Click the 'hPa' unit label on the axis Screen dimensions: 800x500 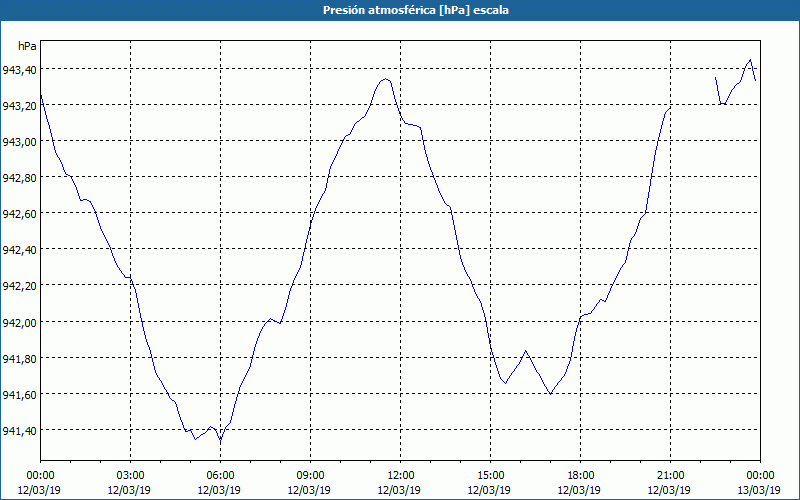pyautogui.click(x=27, y=46)
